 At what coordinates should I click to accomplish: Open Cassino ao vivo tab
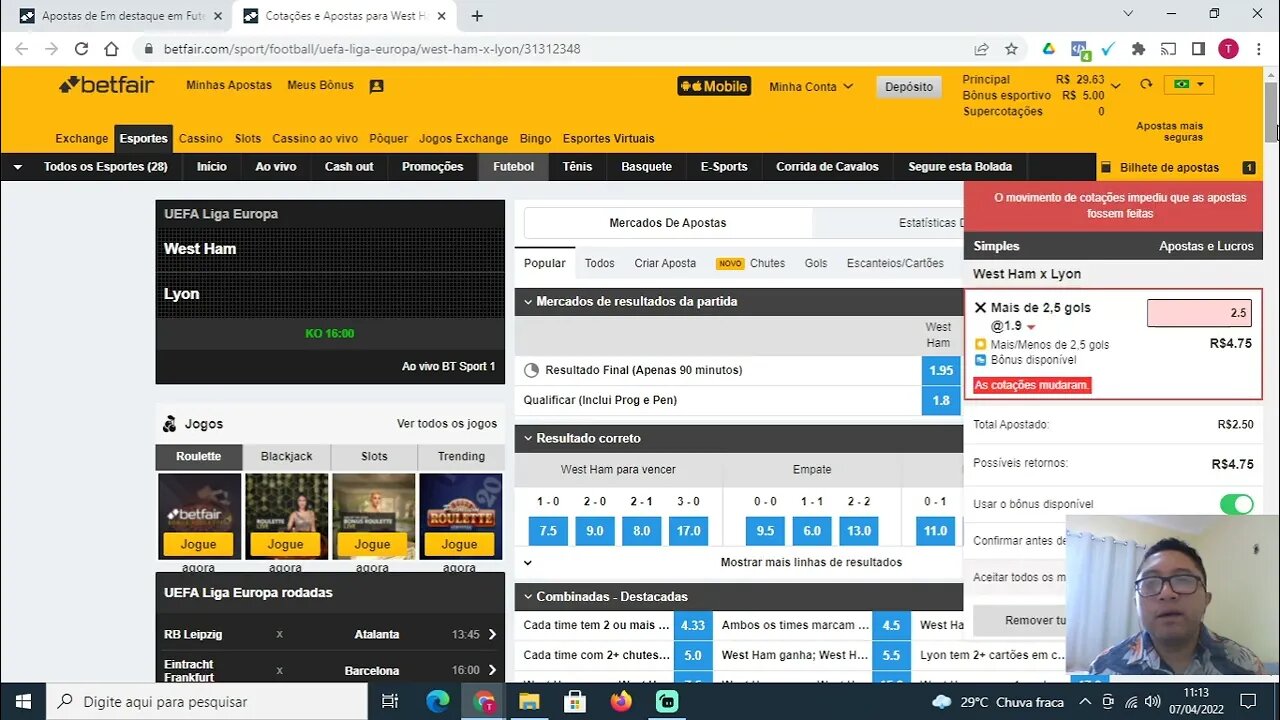[x=315, y=139]
